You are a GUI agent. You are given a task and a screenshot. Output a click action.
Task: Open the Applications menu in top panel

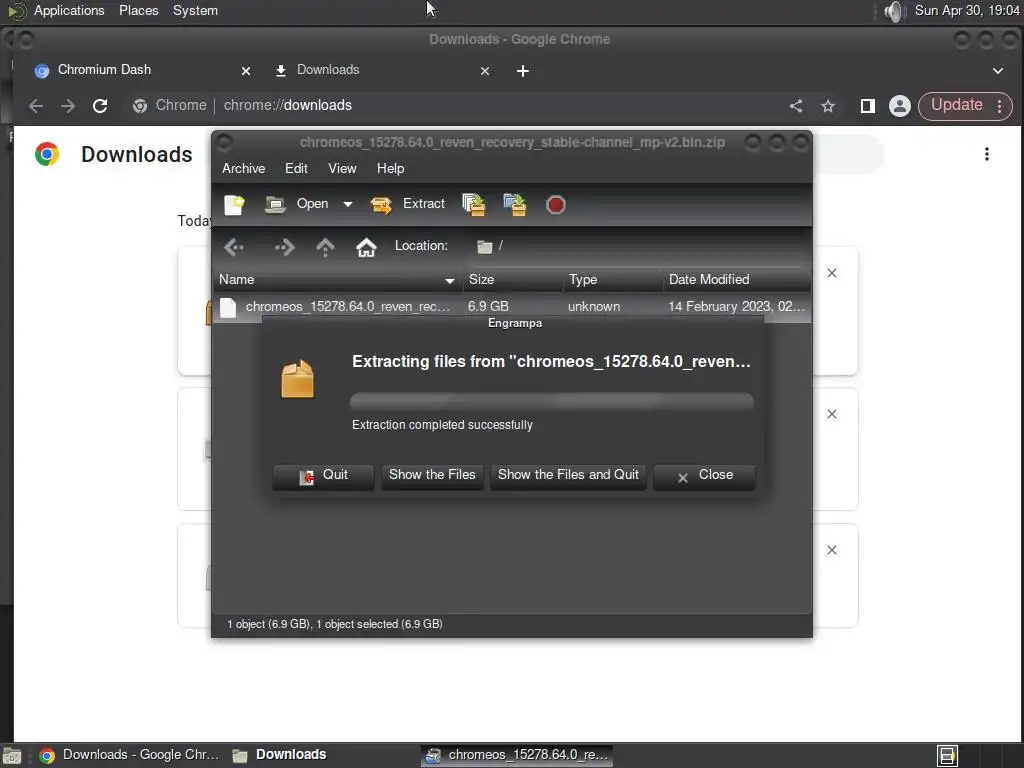pyautogui.click(x=69, y=10)
